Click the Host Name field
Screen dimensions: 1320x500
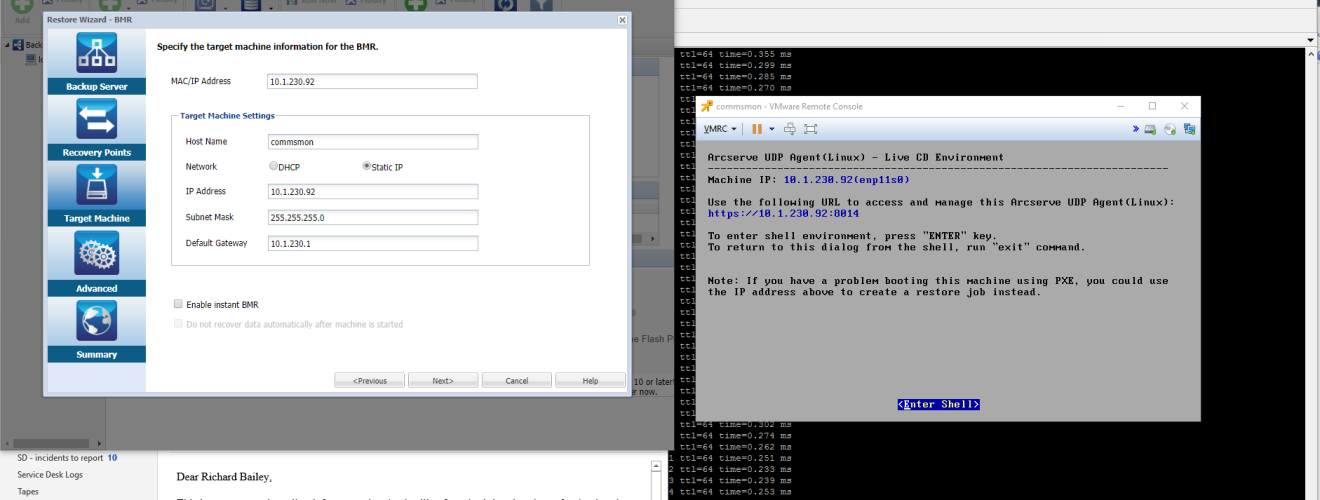pos(372,142)
